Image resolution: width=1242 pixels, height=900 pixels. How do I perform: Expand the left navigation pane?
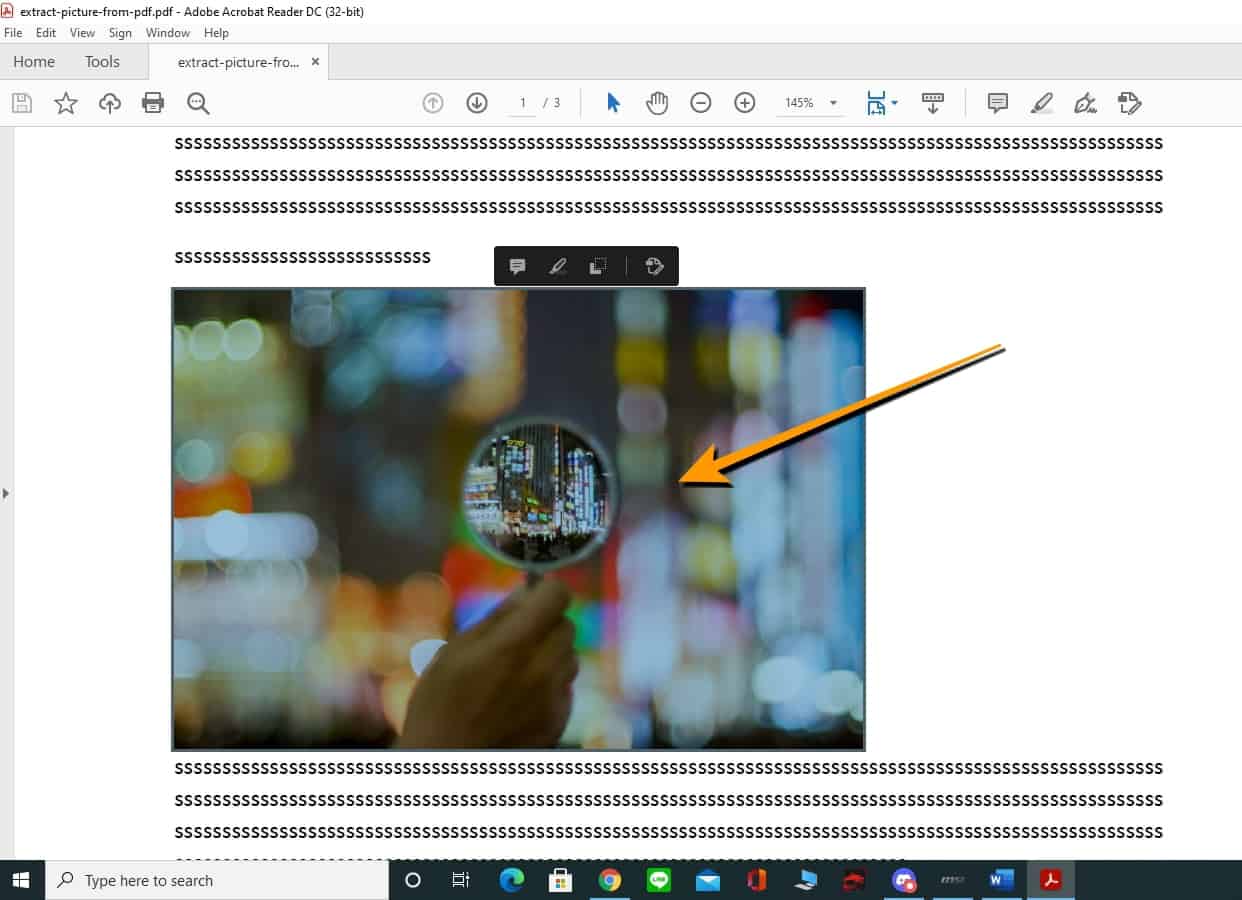[6, 493]
